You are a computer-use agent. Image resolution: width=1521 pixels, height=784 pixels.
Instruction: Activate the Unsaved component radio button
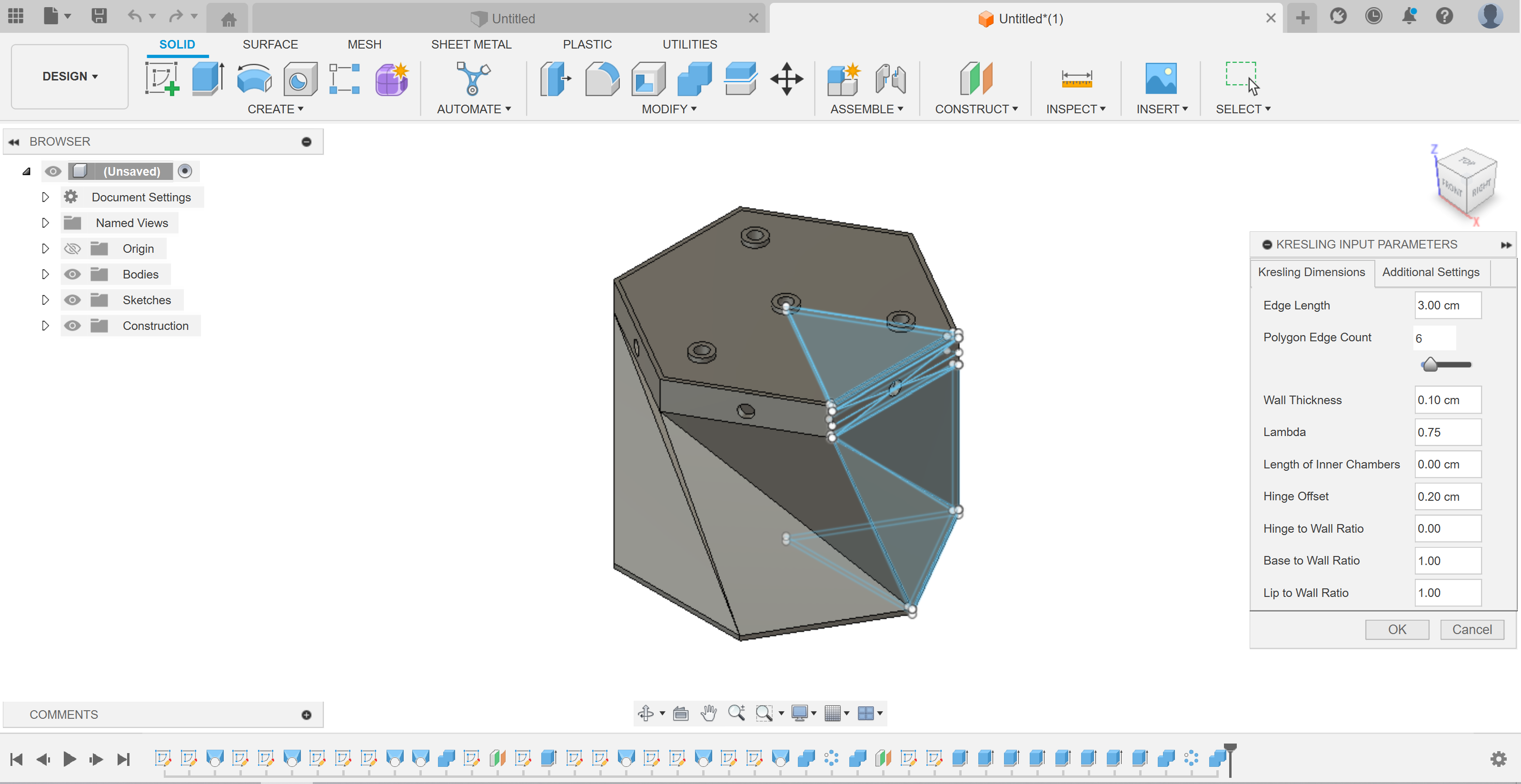(185, 171)
